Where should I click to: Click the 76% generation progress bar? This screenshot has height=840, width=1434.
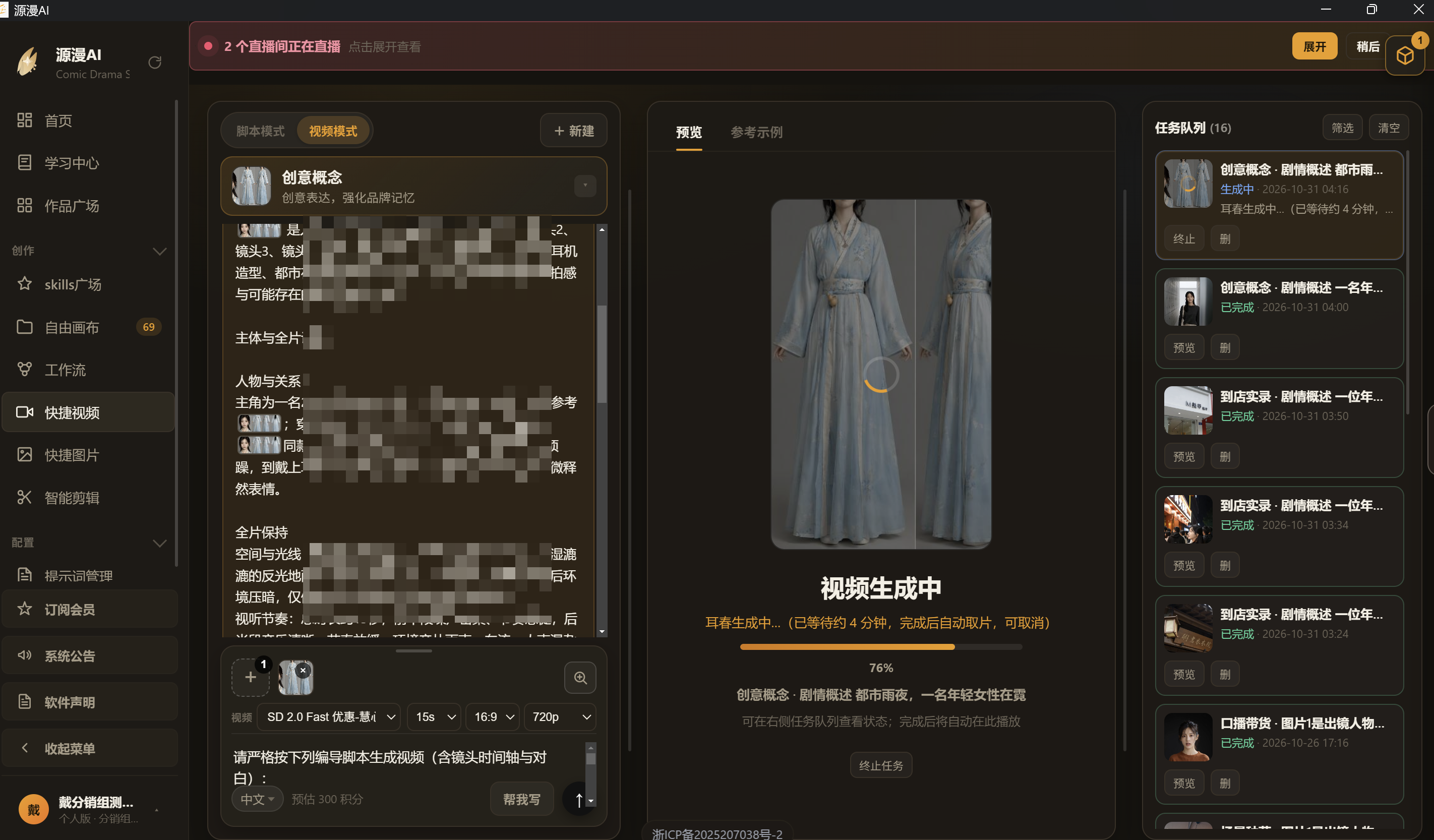pos(881,647)
